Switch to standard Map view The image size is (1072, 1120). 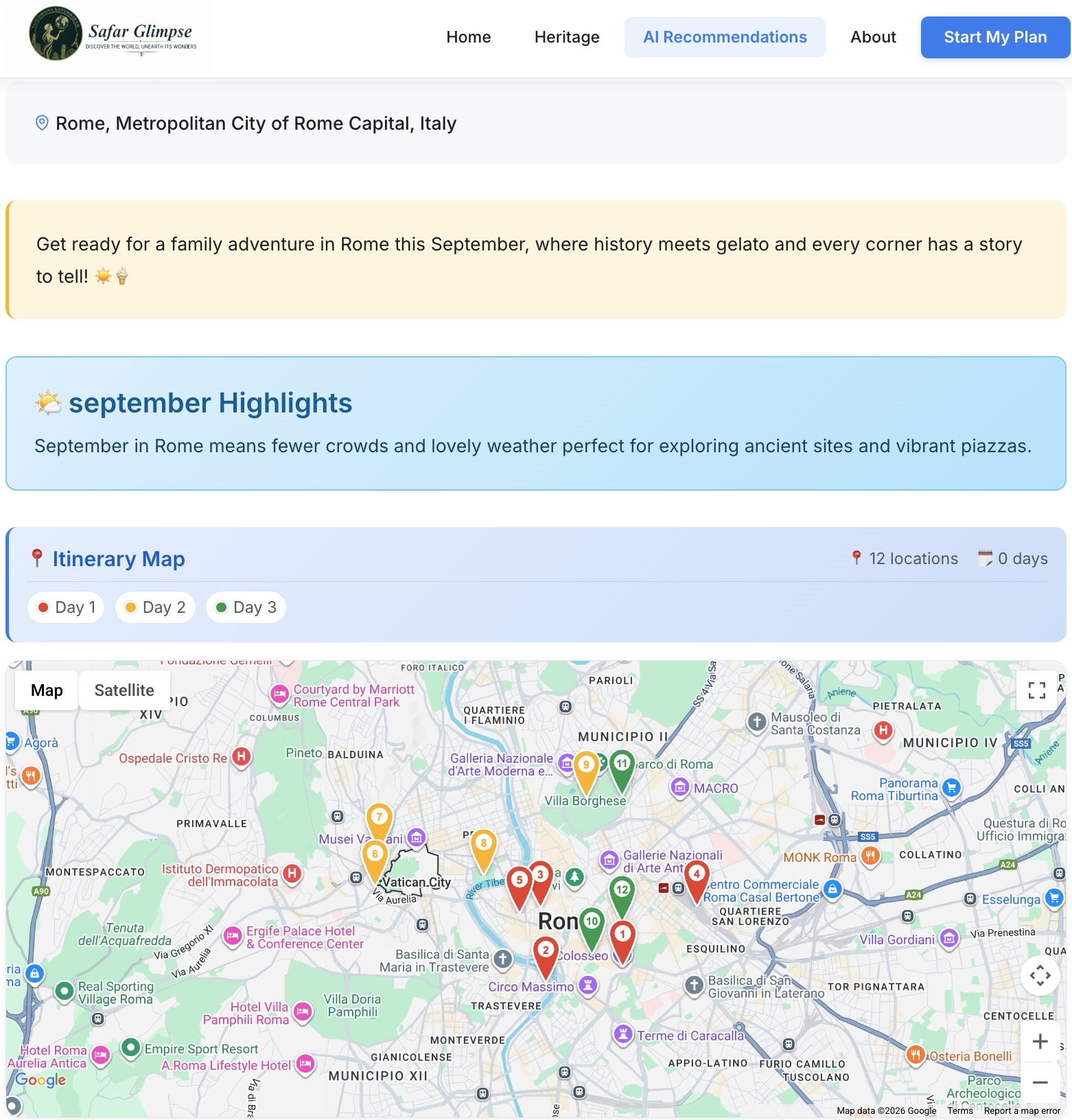coord(47,690)
